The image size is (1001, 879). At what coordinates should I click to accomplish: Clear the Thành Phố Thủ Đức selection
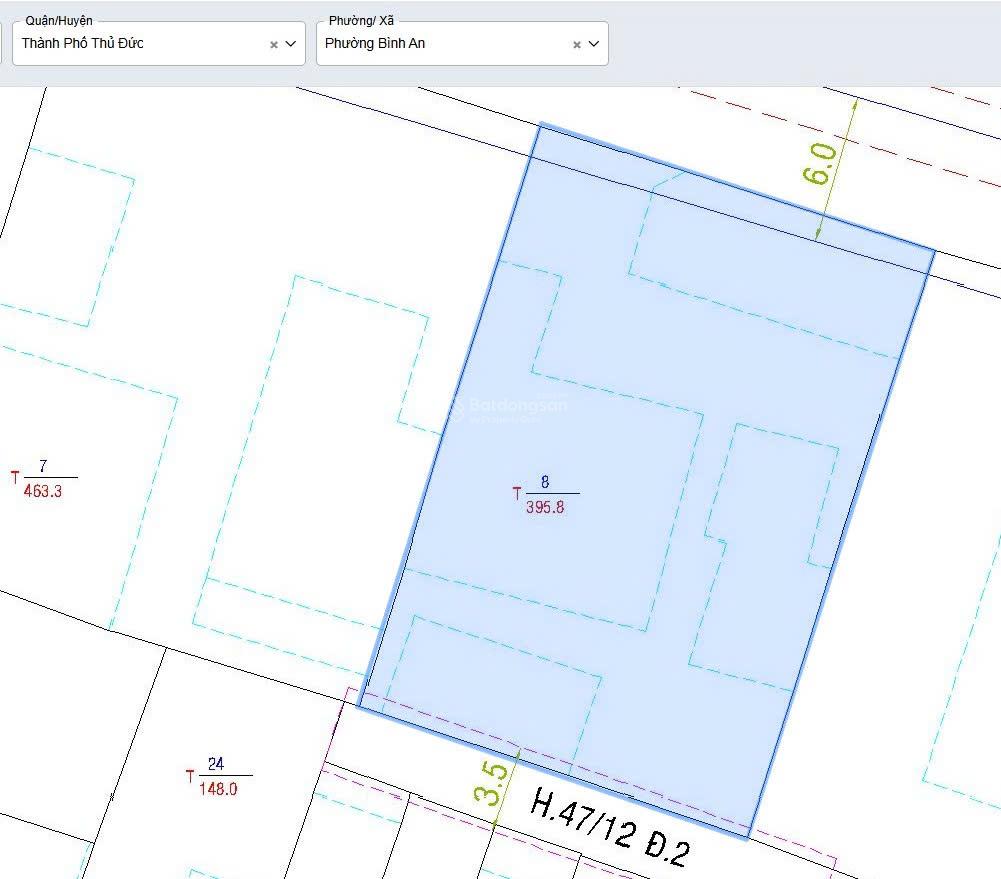click(274, 45)
